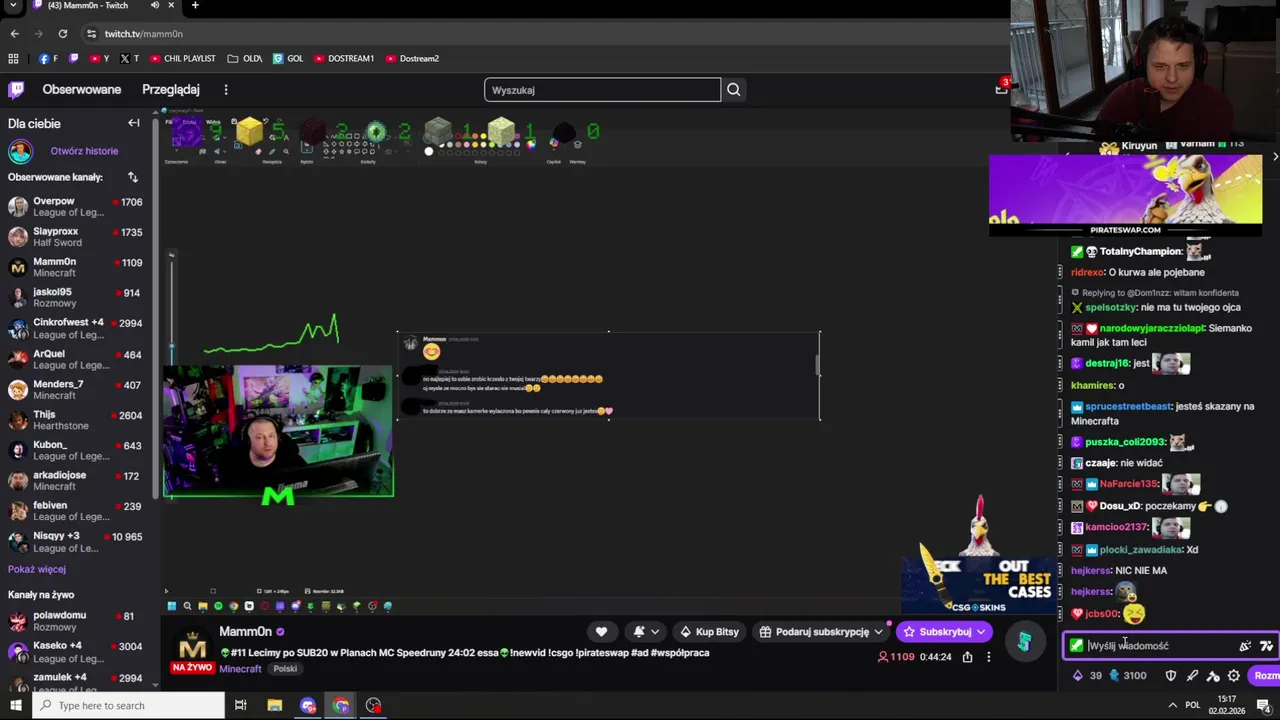Send chat with the Rozmawiaj button
The height and width of the screenshot is (720, 1280).
click(x=1266, y=676)
